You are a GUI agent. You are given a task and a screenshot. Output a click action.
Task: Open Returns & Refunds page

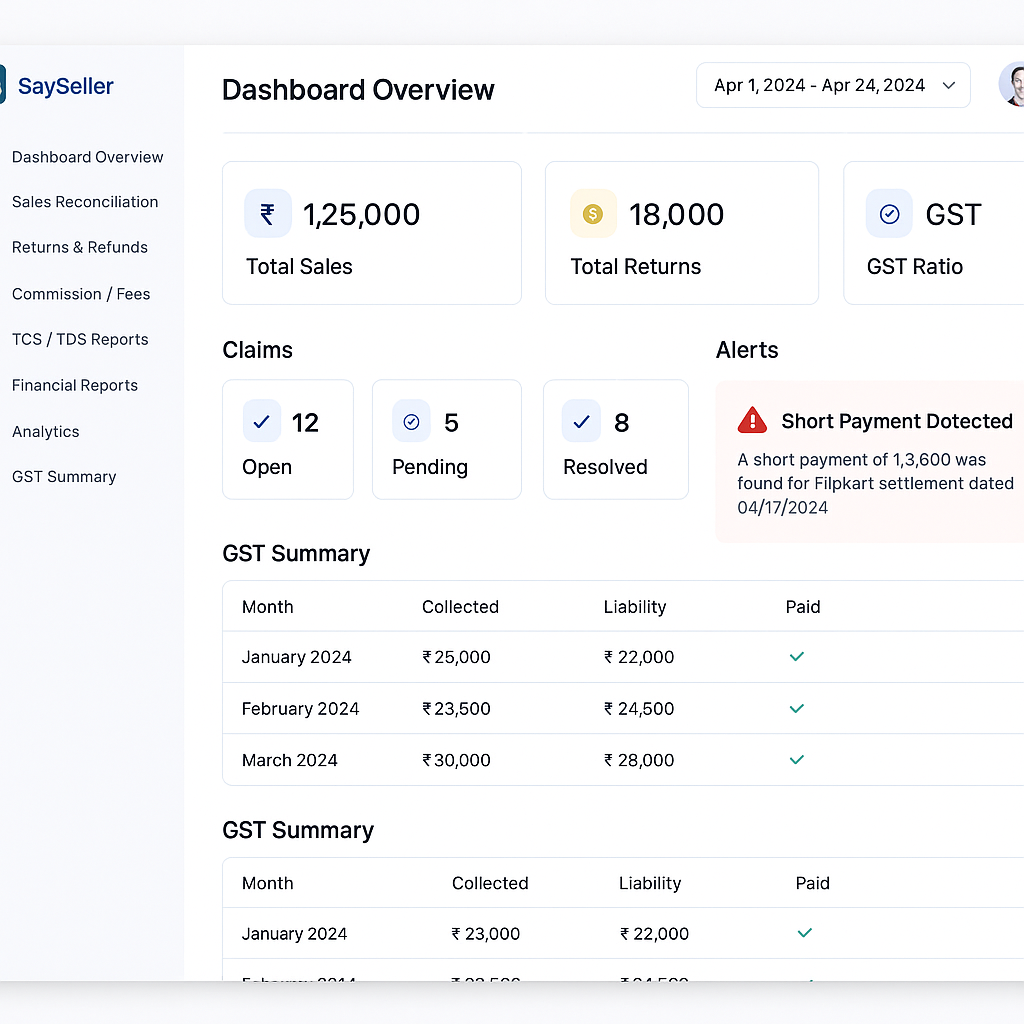coord(80,247)
